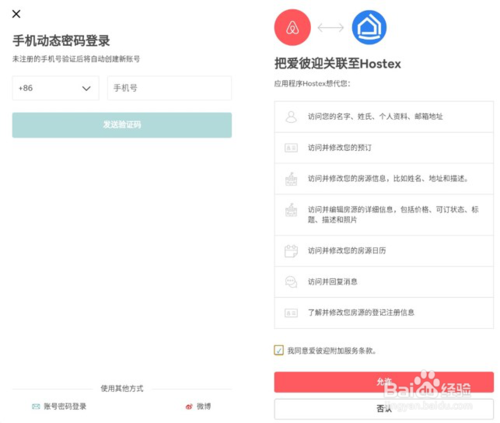Image resolution: width=500 pixels, height=423 pixels.
Task: Click the 否认 deny button
Action: 384,409
